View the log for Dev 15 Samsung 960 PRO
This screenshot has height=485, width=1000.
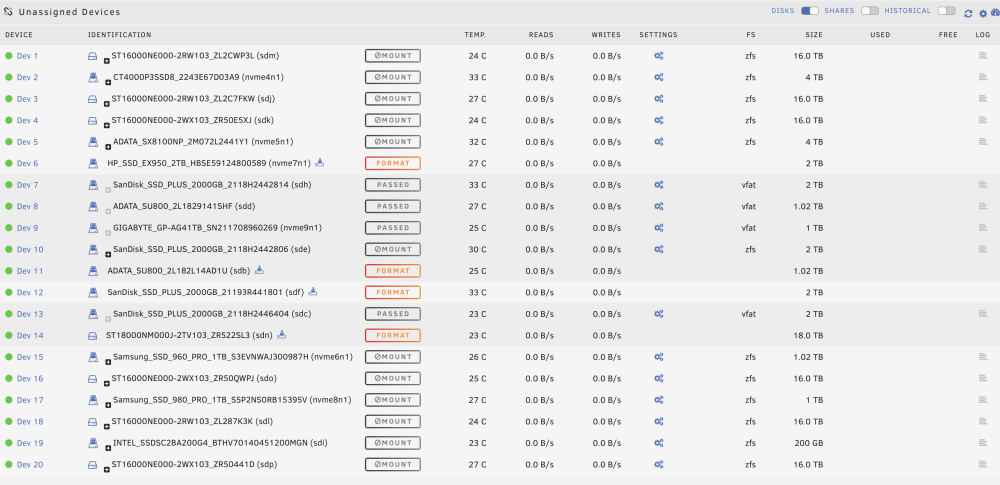tap(983, 357)
